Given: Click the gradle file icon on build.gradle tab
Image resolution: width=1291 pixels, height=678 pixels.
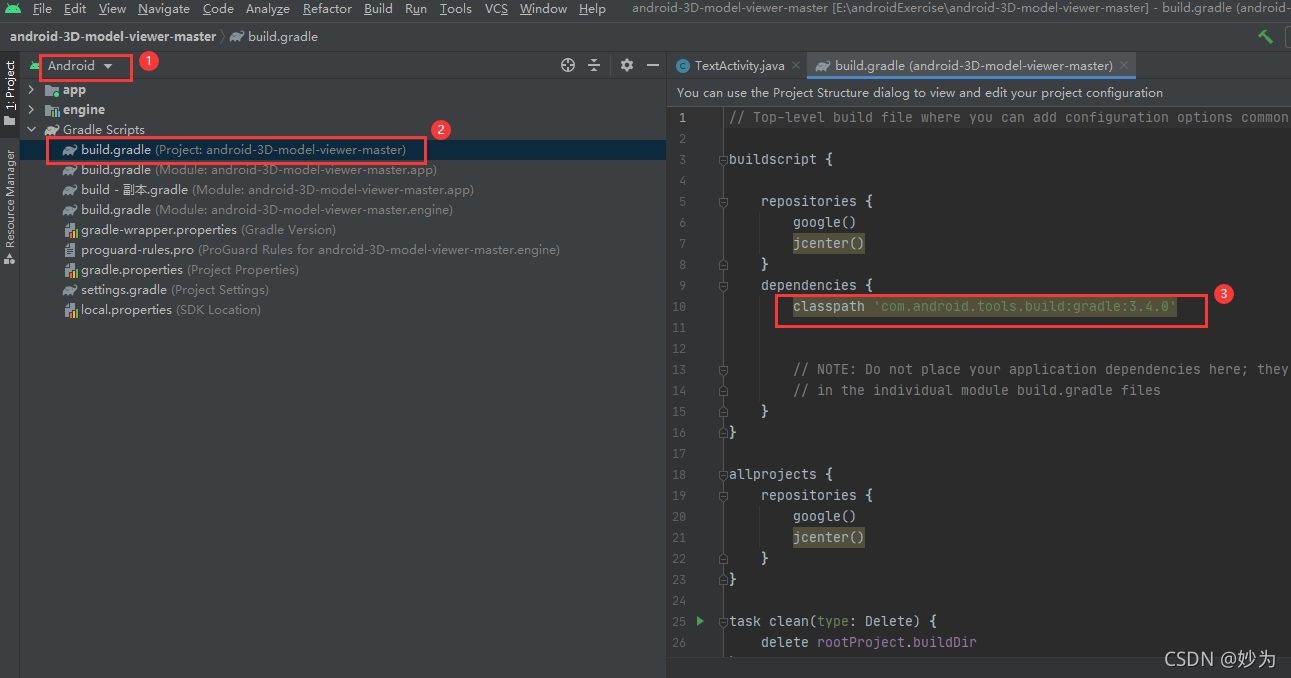Looking at the screenshot, I should point(822,66).
